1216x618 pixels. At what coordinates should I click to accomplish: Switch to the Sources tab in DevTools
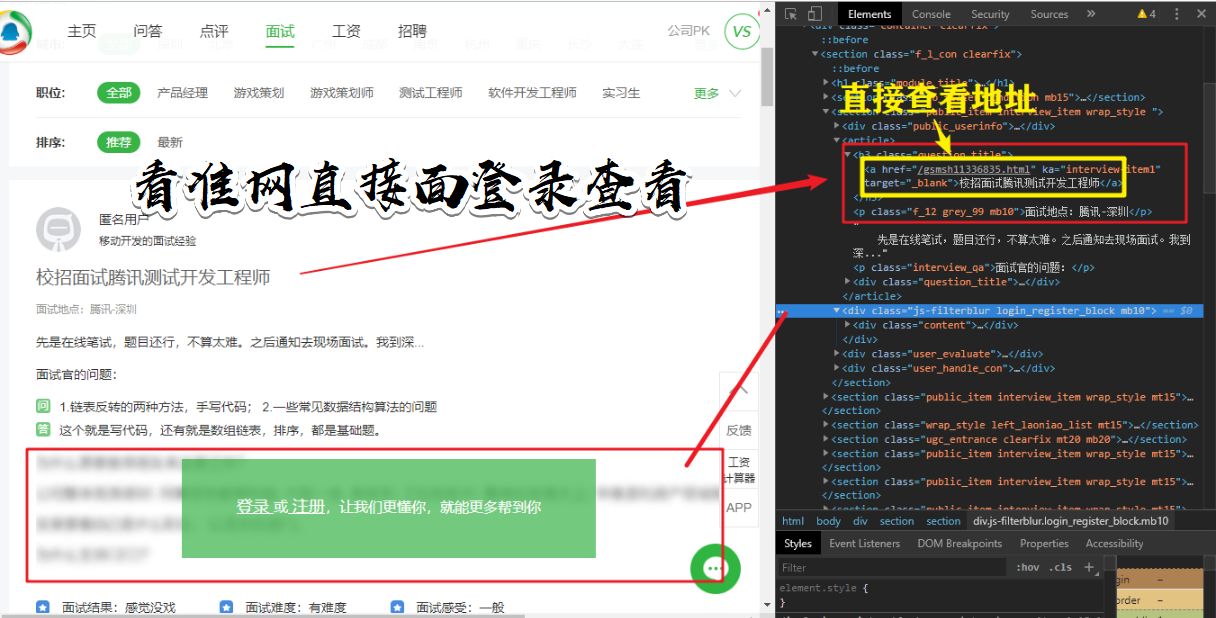(x=1049, y=14)
